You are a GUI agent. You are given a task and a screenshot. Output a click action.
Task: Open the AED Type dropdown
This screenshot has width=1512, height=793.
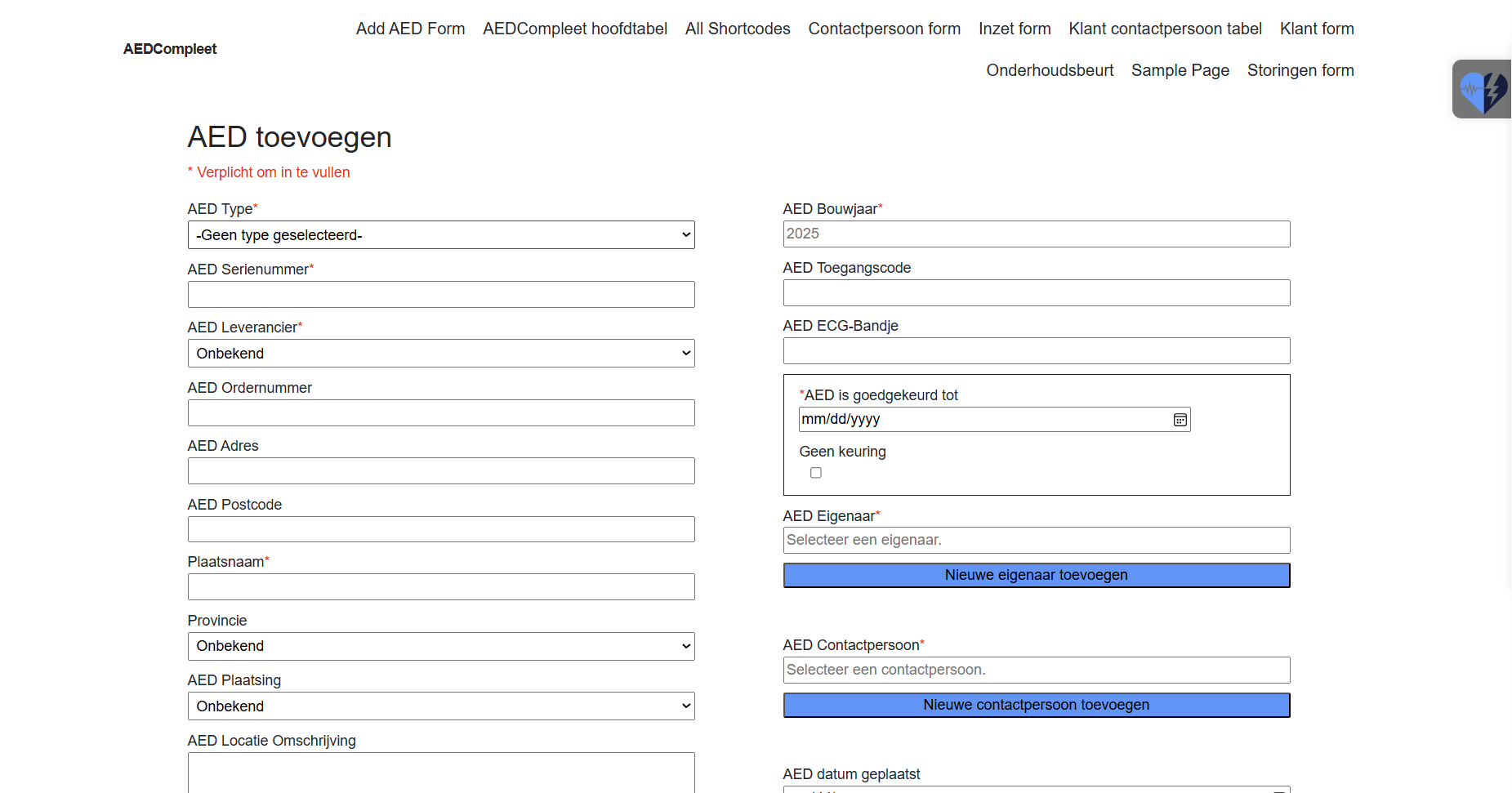pyautogui.click(x=441, y=235)
